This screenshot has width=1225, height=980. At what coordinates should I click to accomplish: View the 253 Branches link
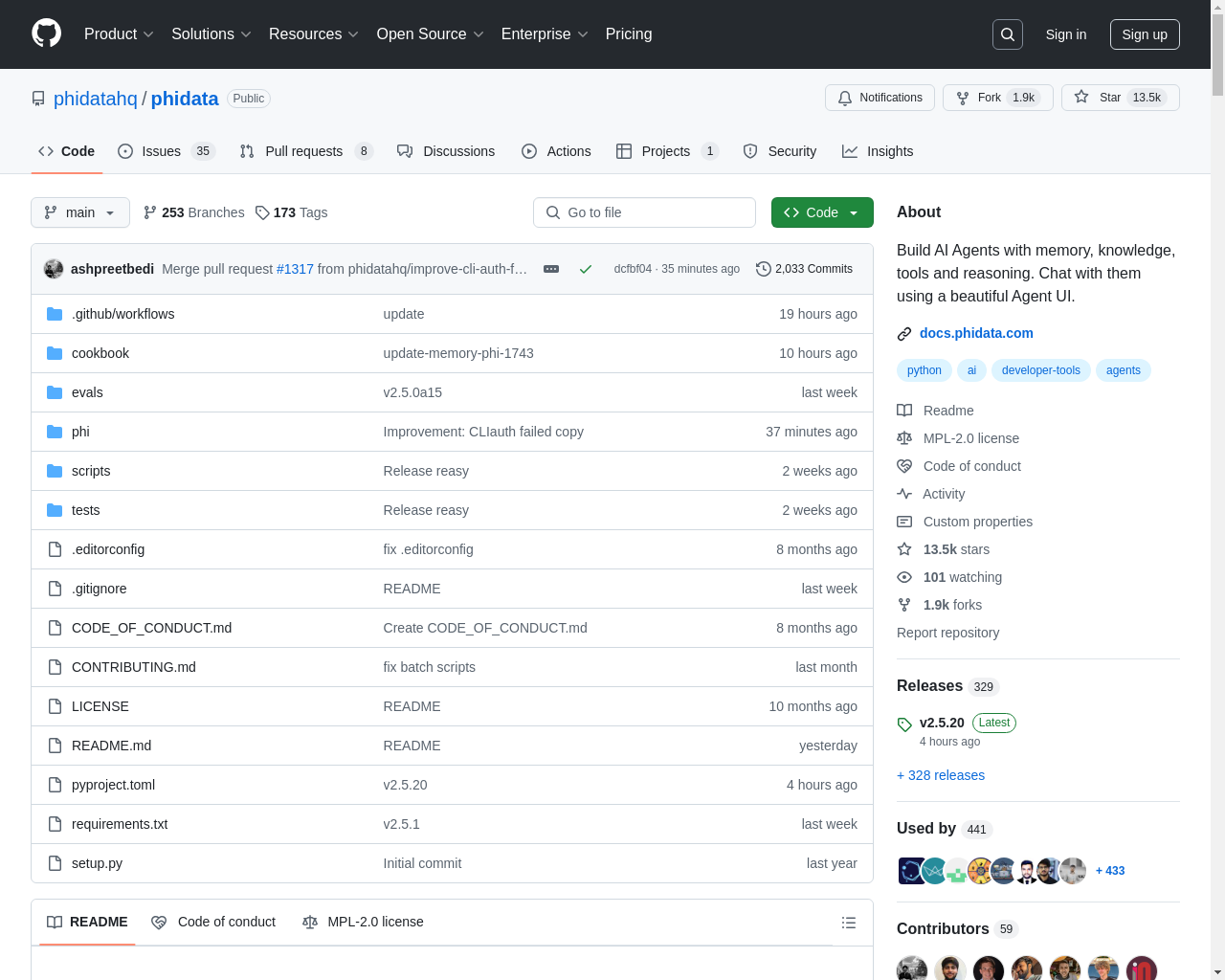tap(193, 212)
